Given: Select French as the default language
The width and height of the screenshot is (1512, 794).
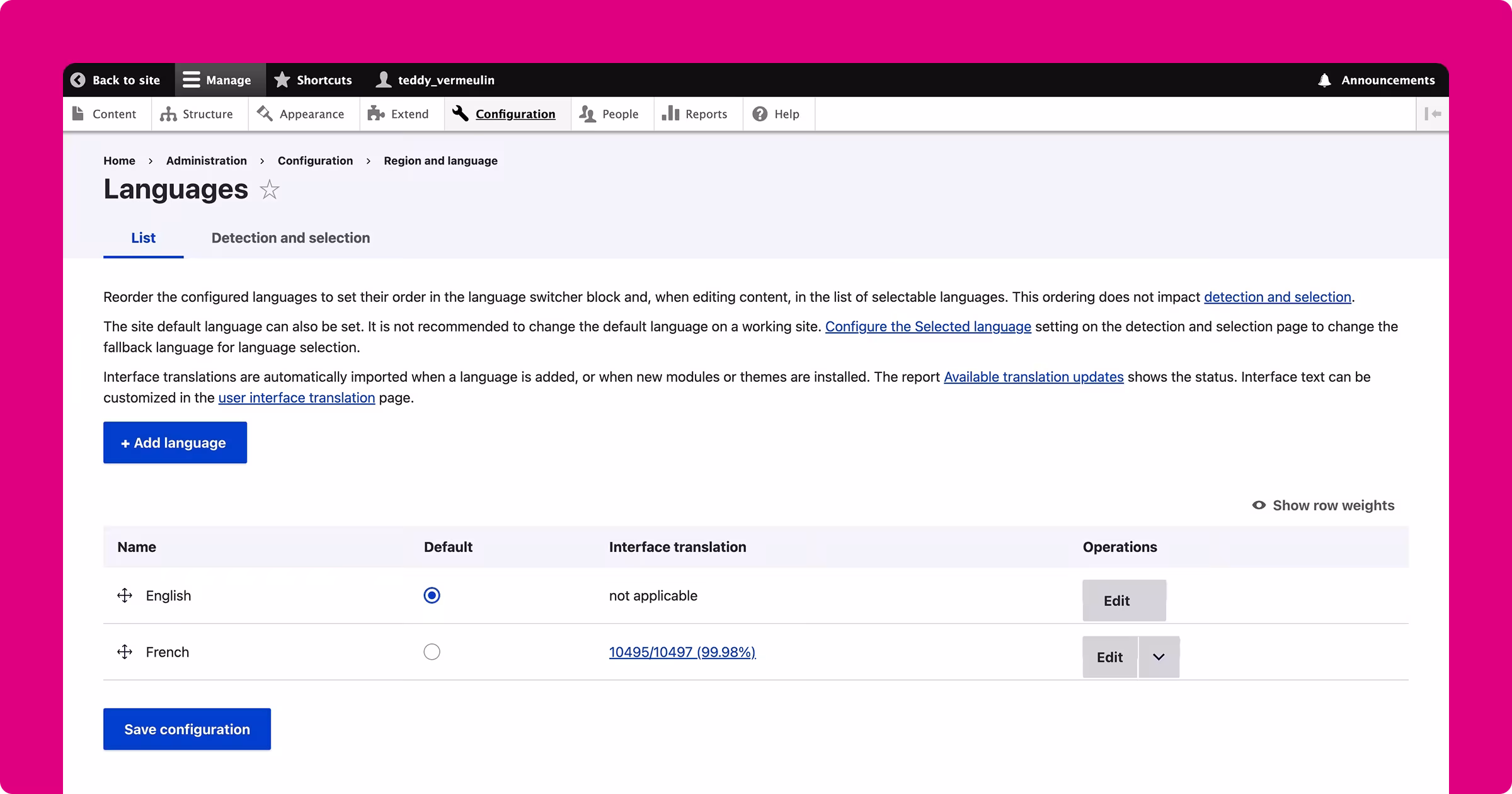Looking at the screenshot, I should point(432,652).
